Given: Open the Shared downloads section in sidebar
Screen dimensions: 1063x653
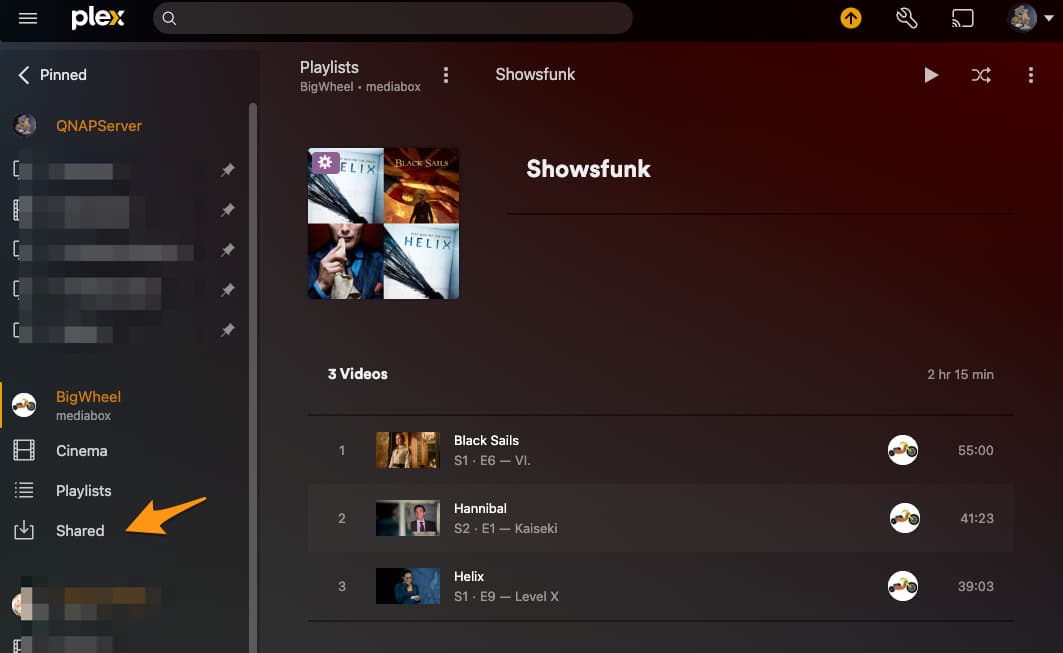Looking at the screenshot, I should [x=79, y=530].
